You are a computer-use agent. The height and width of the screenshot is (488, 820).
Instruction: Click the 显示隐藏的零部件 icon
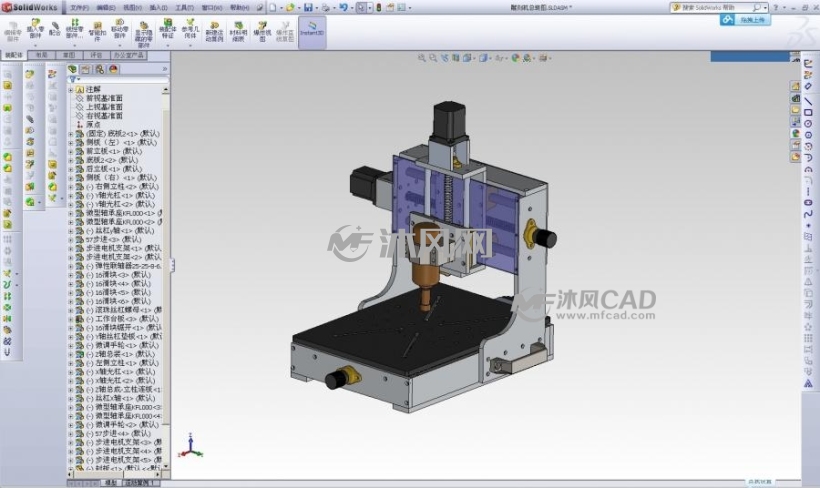(144, 34)
